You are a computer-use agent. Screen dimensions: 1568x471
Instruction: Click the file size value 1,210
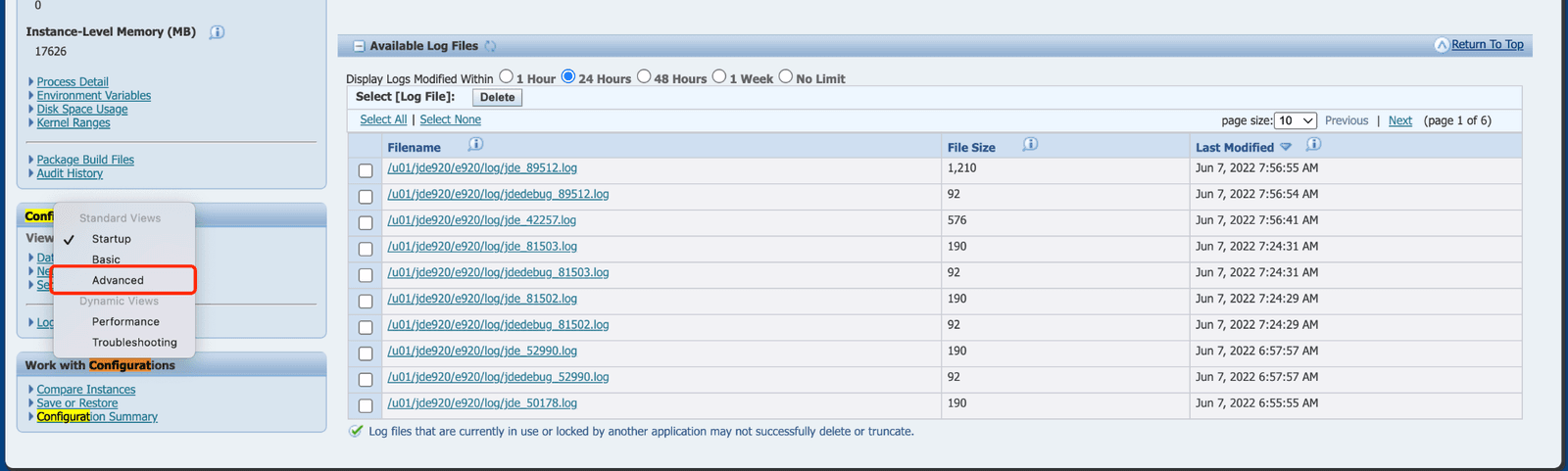[x=961, y=168]
